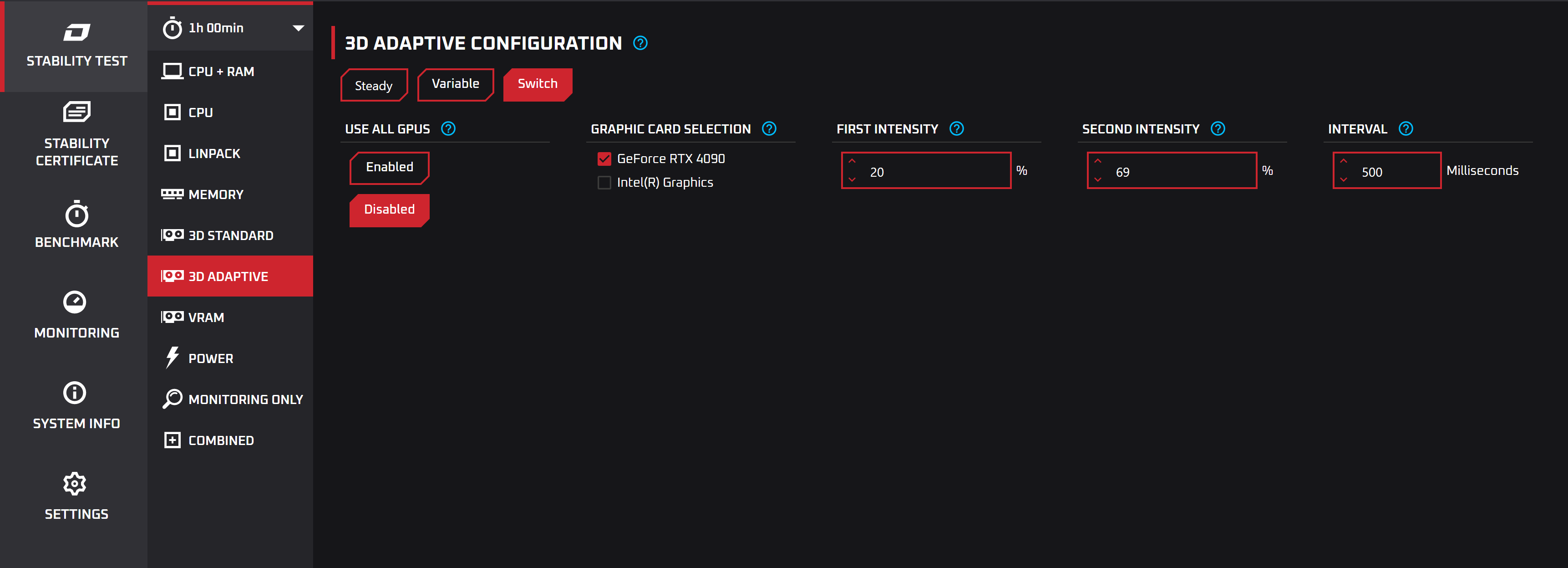Select the Linpack test menu item
Screen dimensions: 1568x568
(214, 154)
